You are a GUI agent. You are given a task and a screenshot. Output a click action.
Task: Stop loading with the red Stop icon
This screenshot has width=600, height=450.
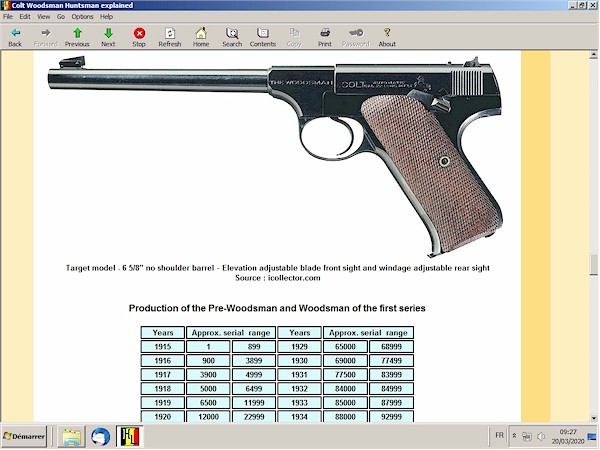(x=139, y=38)
